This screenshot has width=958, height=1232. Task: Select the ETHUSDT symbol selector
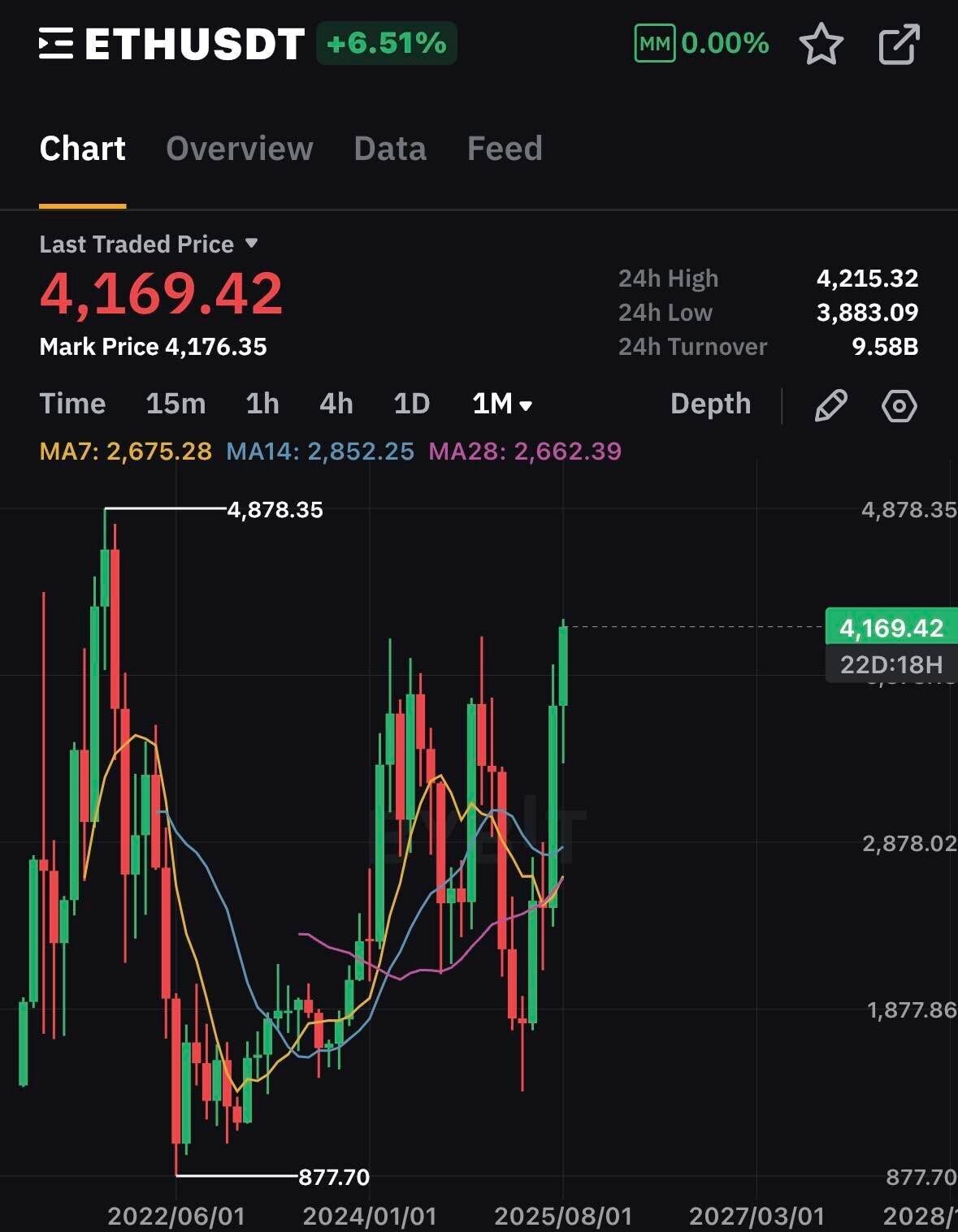coord(195,44)
